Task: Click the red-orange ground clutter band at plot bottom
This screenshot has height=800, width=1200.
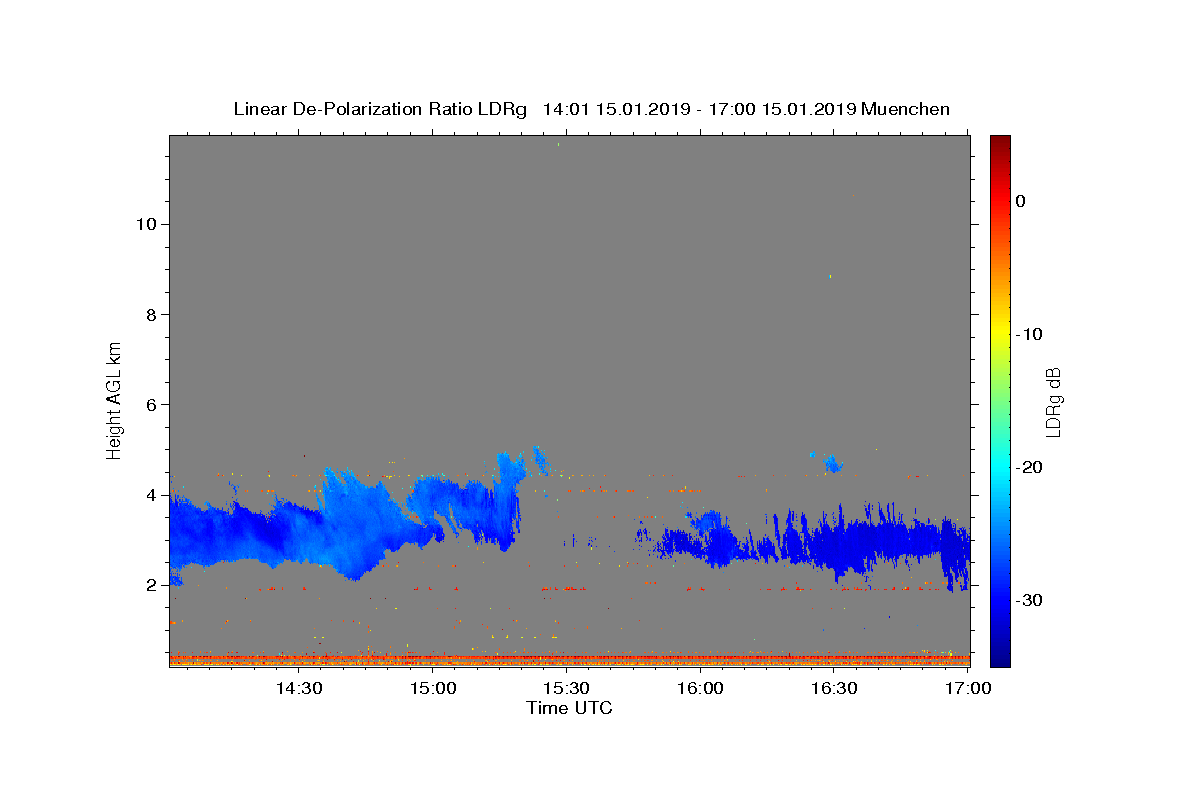Action: click(569, 659)
